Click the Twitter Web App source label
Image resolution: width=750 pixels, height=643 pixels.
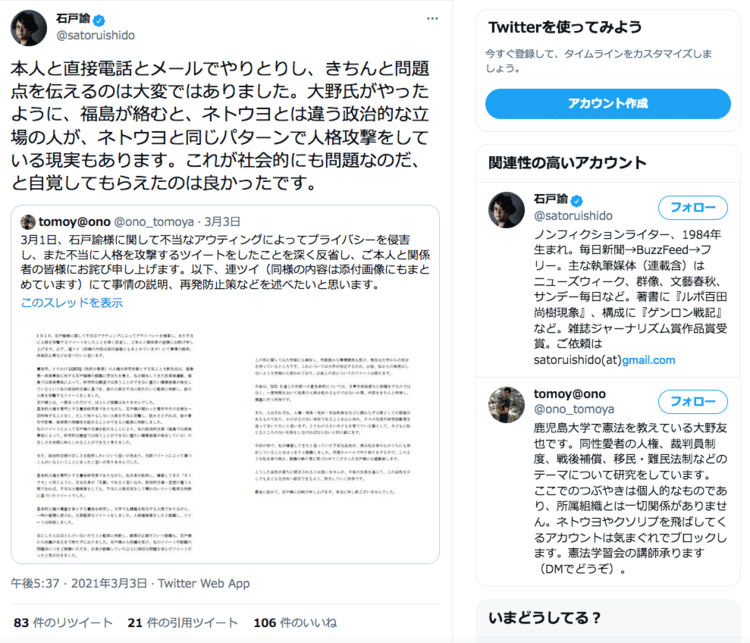tap(204, 583)
